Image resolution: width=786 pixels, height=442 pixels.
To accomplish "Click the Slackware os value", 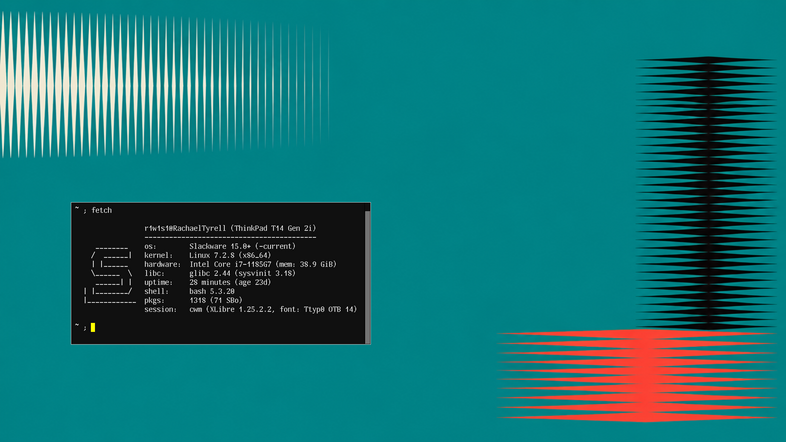I will [243, 246].
